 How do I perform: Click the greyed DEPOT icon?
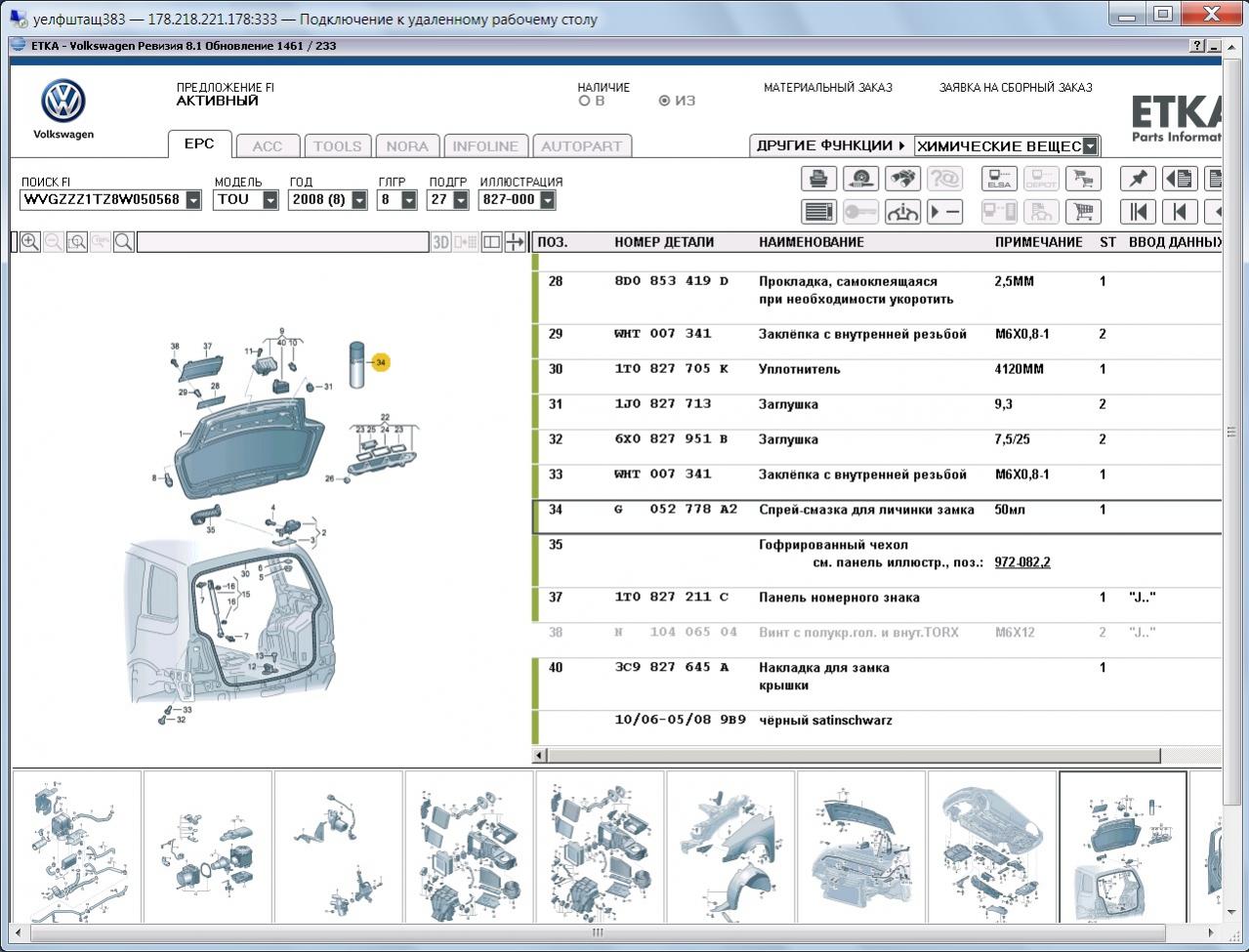(1041, 179)
